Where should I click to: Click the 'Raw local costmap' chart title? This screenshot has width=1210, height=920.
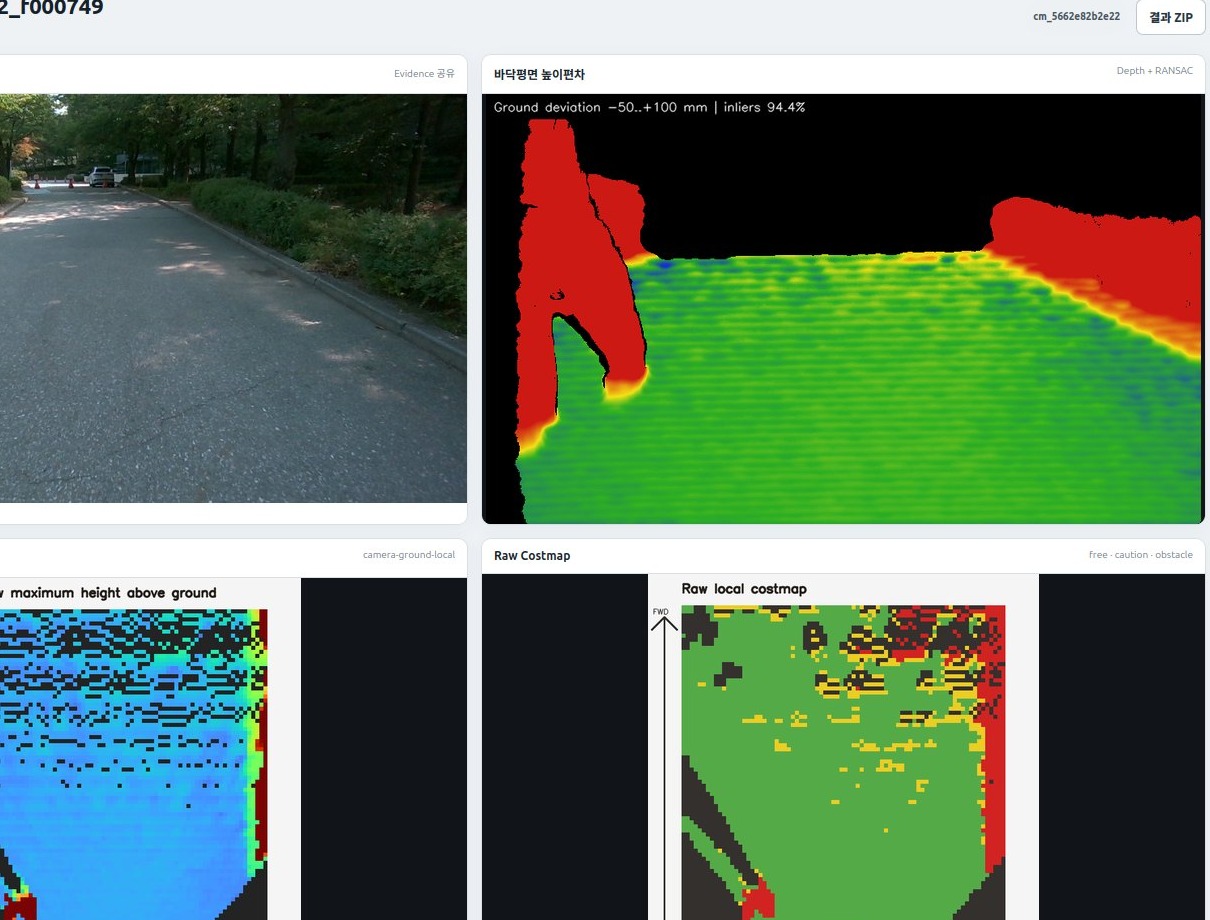point(744,589)
